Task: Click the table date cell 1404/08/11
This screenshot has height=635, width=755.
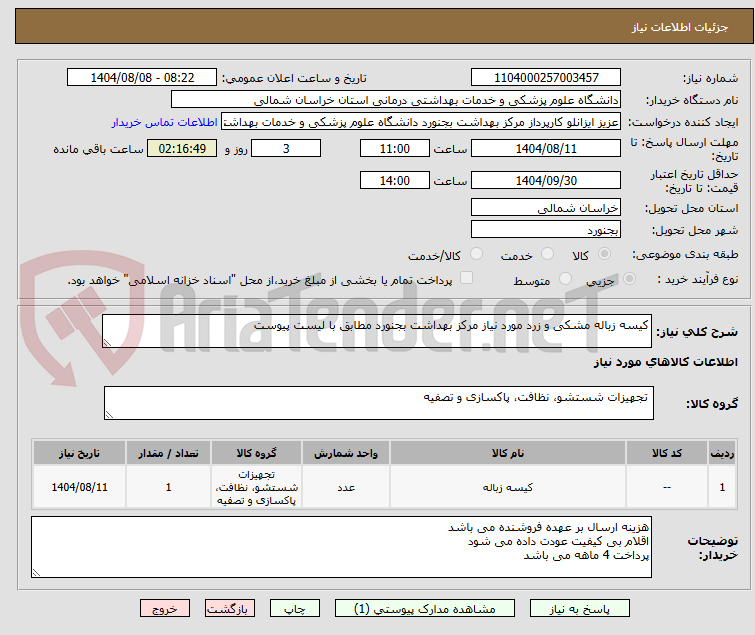Action: (79, 487)
